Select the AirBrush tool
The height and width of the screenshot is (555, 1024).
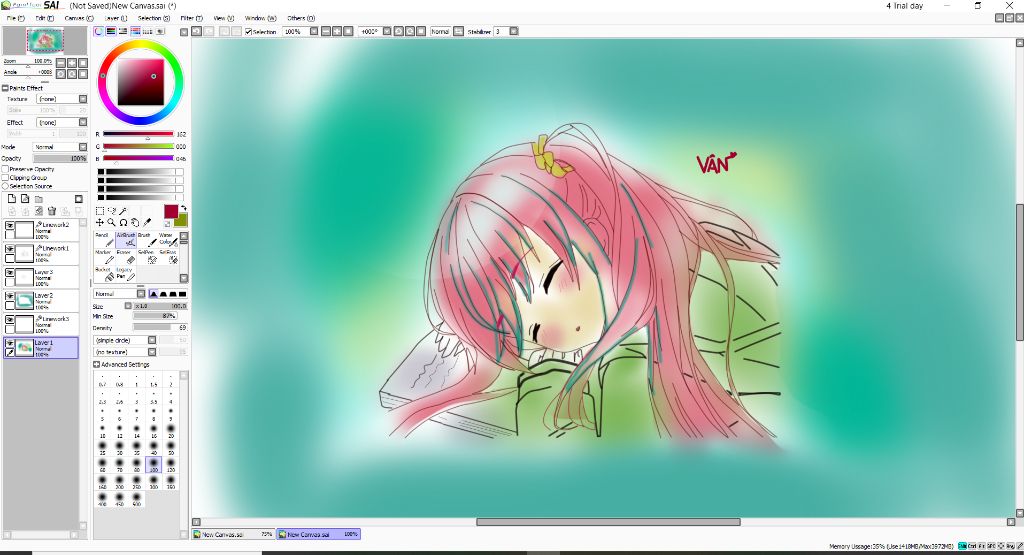tap(125, 240)
